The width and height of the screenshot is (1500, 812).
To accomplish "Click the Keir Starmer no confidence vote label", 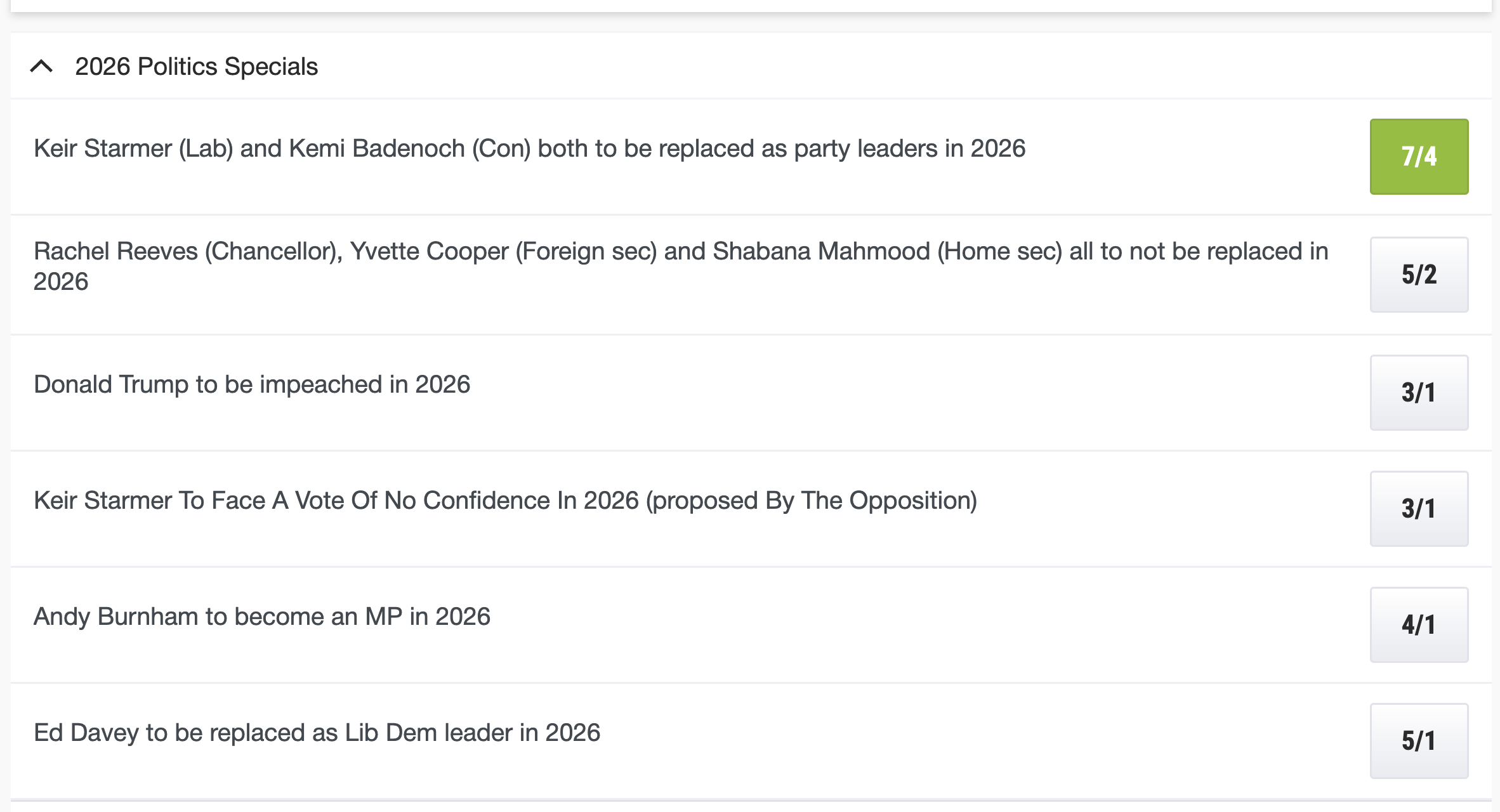I will click(x=505, y=501).
